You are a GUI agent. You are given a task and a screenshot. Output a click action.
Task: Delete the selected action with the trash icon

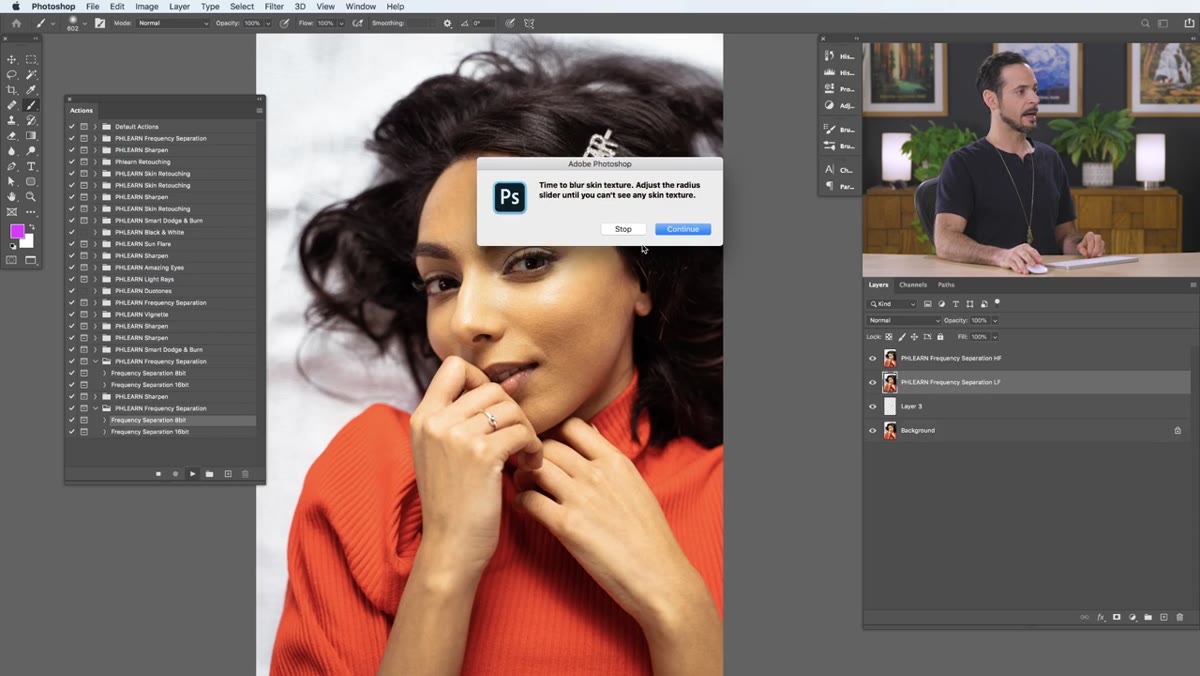pos(245,474)
